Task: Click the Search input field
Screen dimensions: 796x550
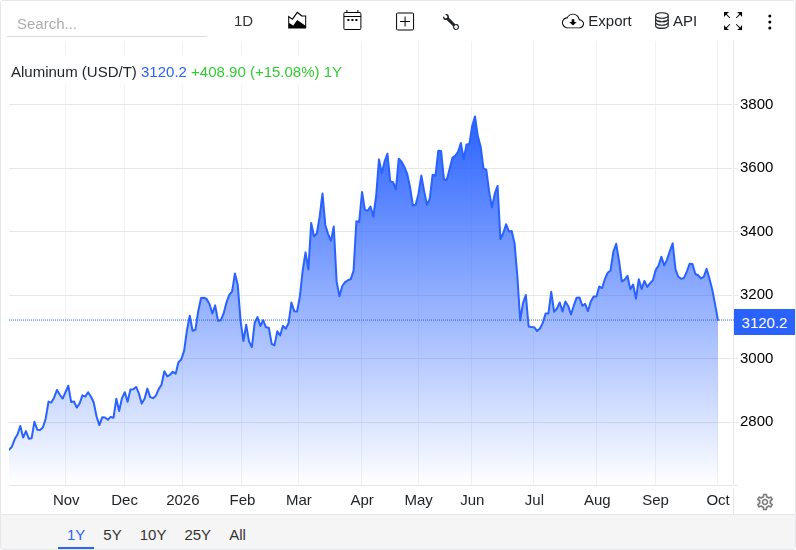Action: (107, 24)
